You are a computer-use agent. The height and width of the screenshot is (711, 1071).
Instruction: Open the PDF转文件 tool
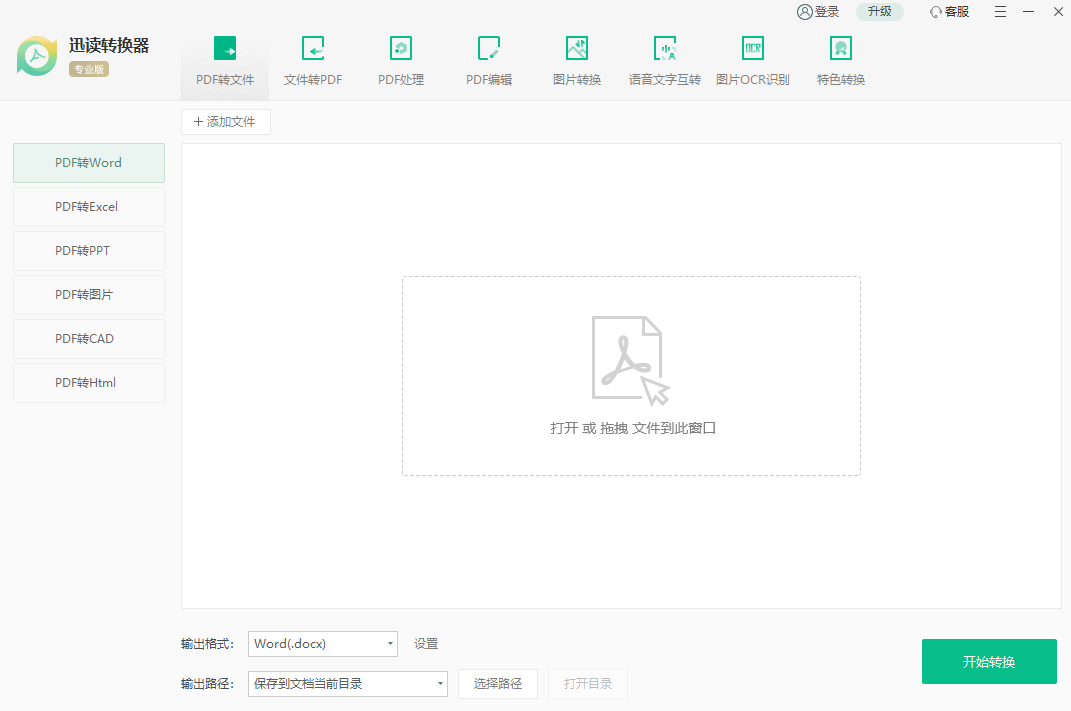224,60
